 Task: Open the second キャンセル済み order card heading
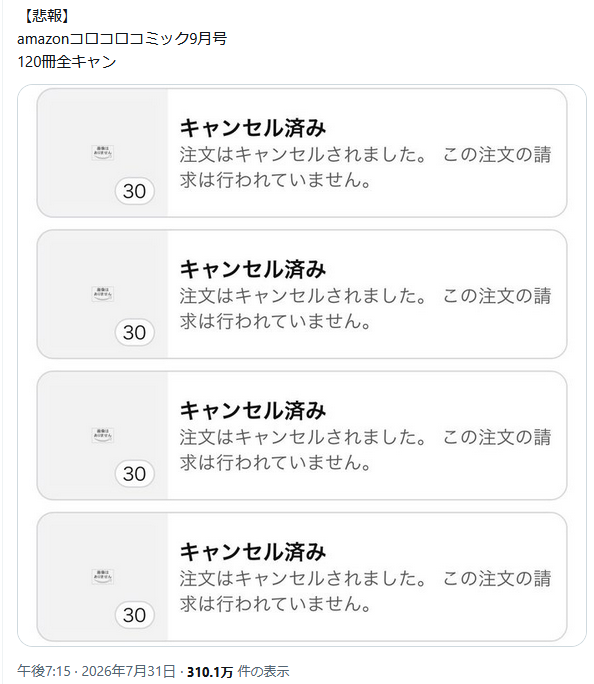click(253, 270)
